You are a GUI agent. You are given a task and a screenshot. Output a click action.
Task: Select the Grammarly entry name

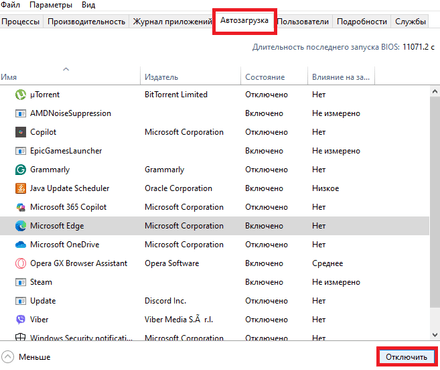50,170
